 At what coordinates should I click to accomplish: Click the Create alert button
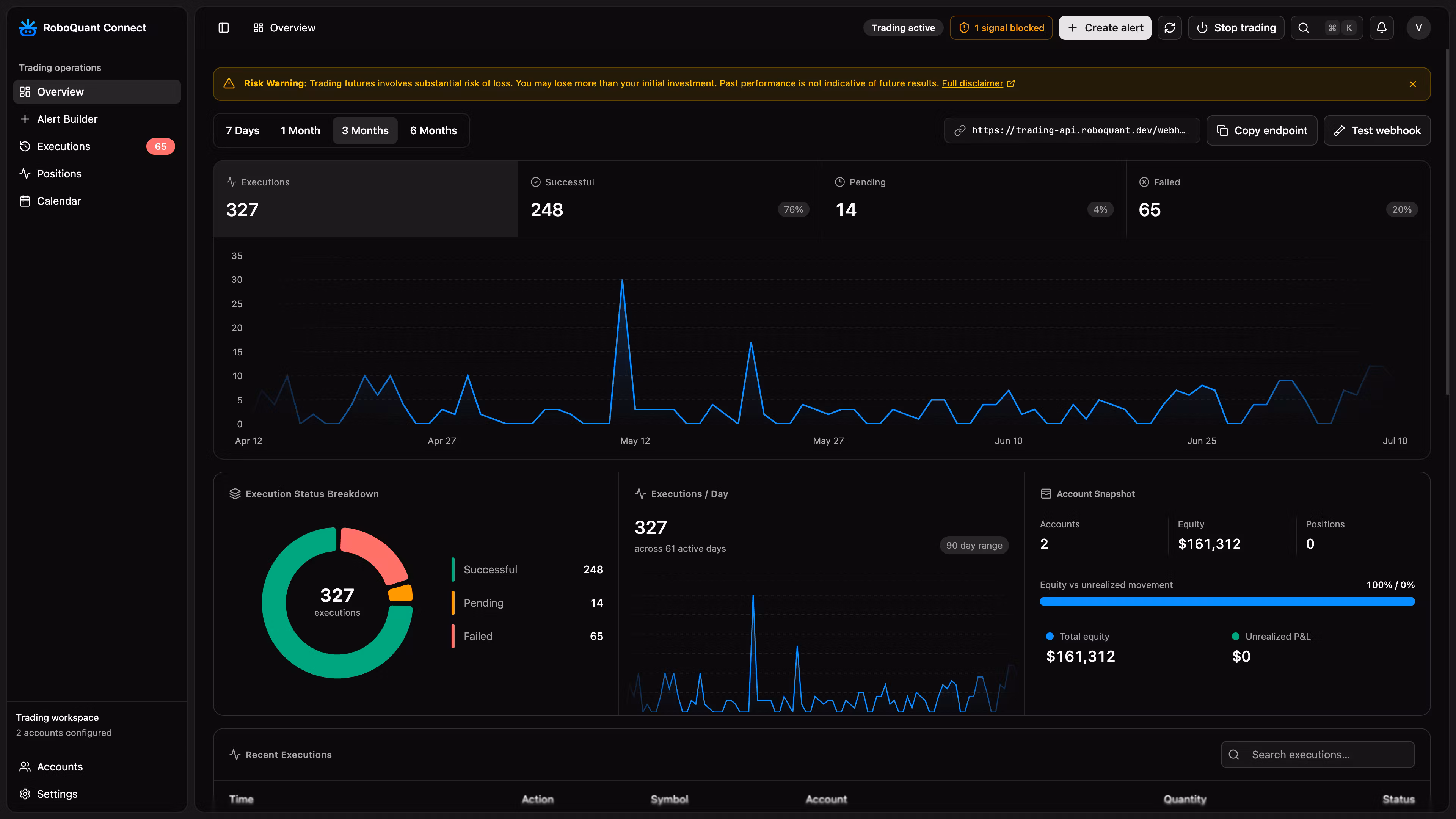[1105, 28]
